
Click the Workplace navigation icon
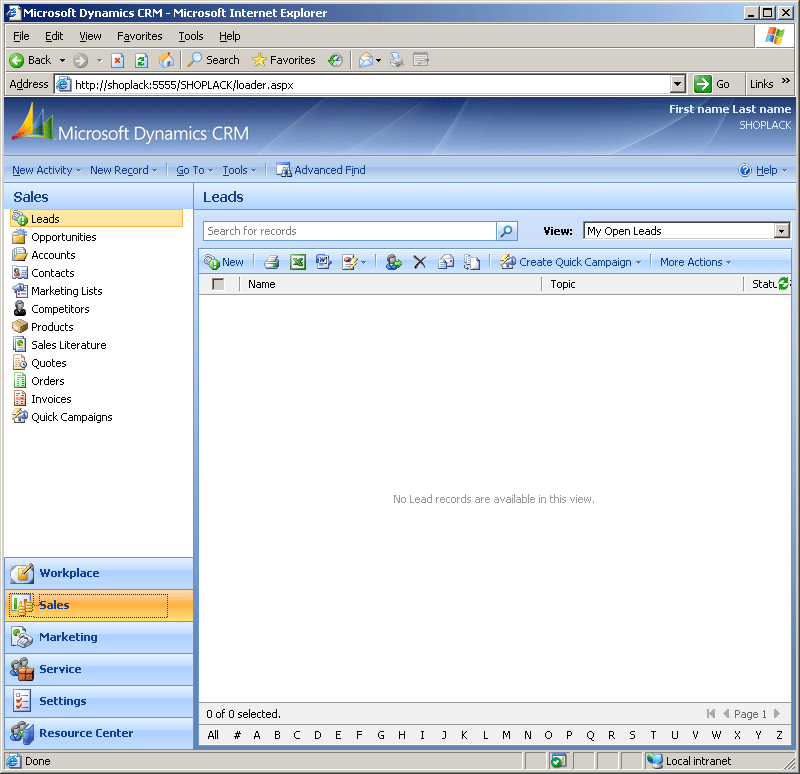(22, 573)
